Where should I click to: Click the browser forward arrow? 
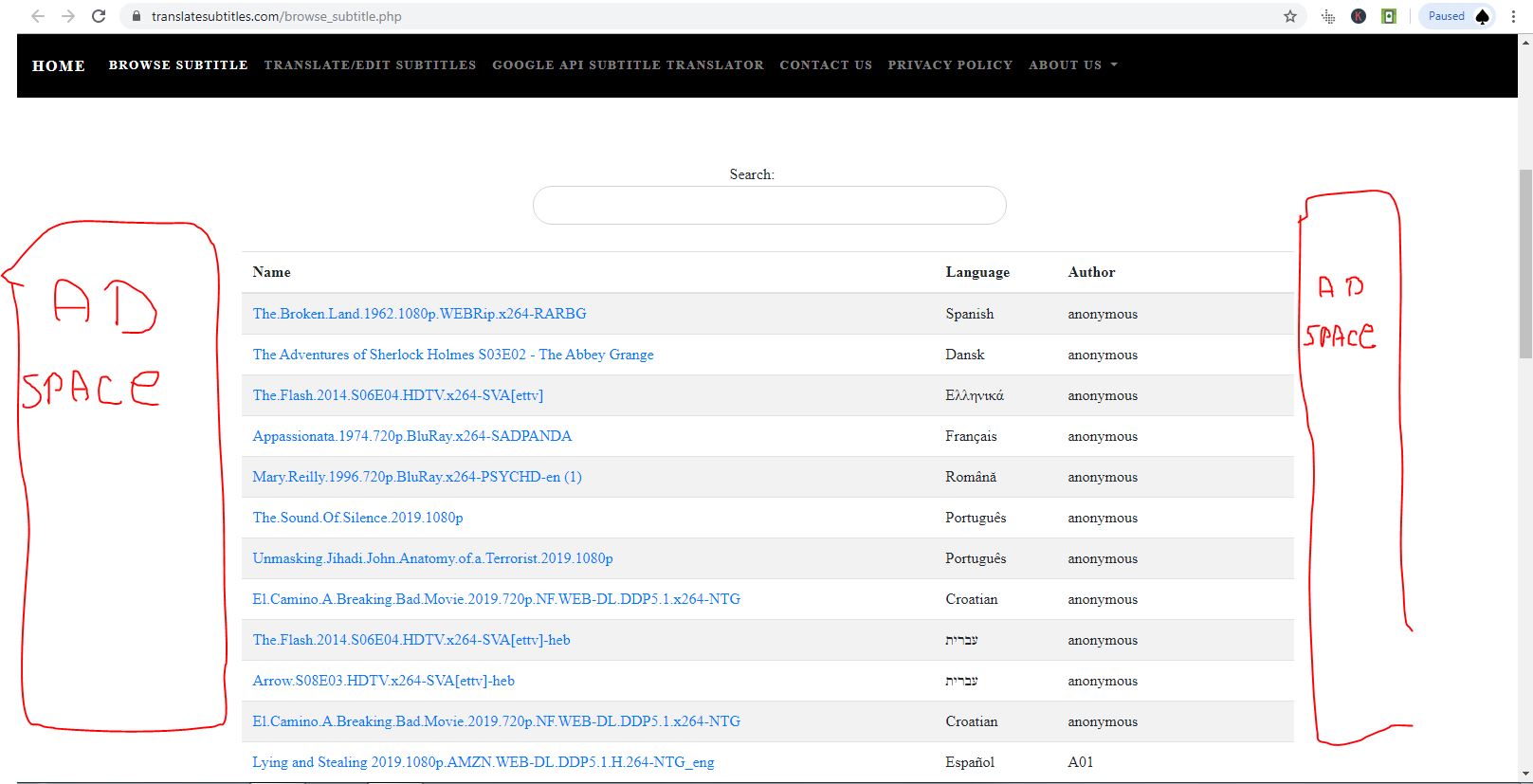[x=68, y=16]
